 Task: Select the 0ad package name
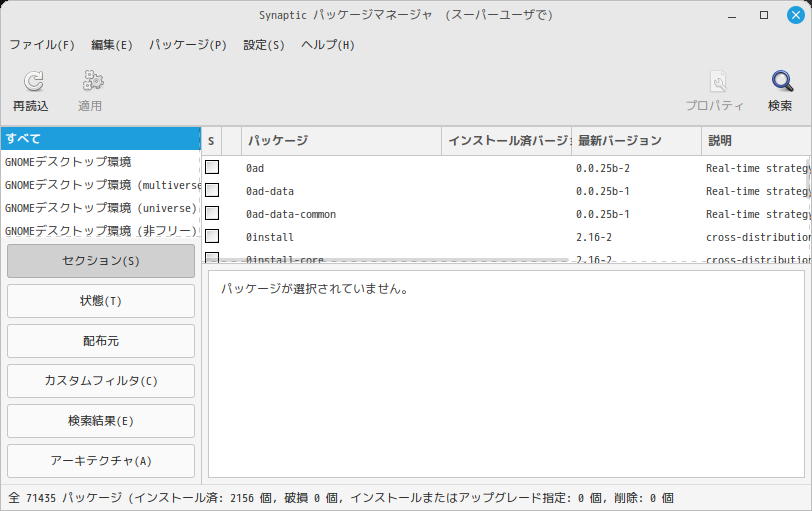[255, 168]
